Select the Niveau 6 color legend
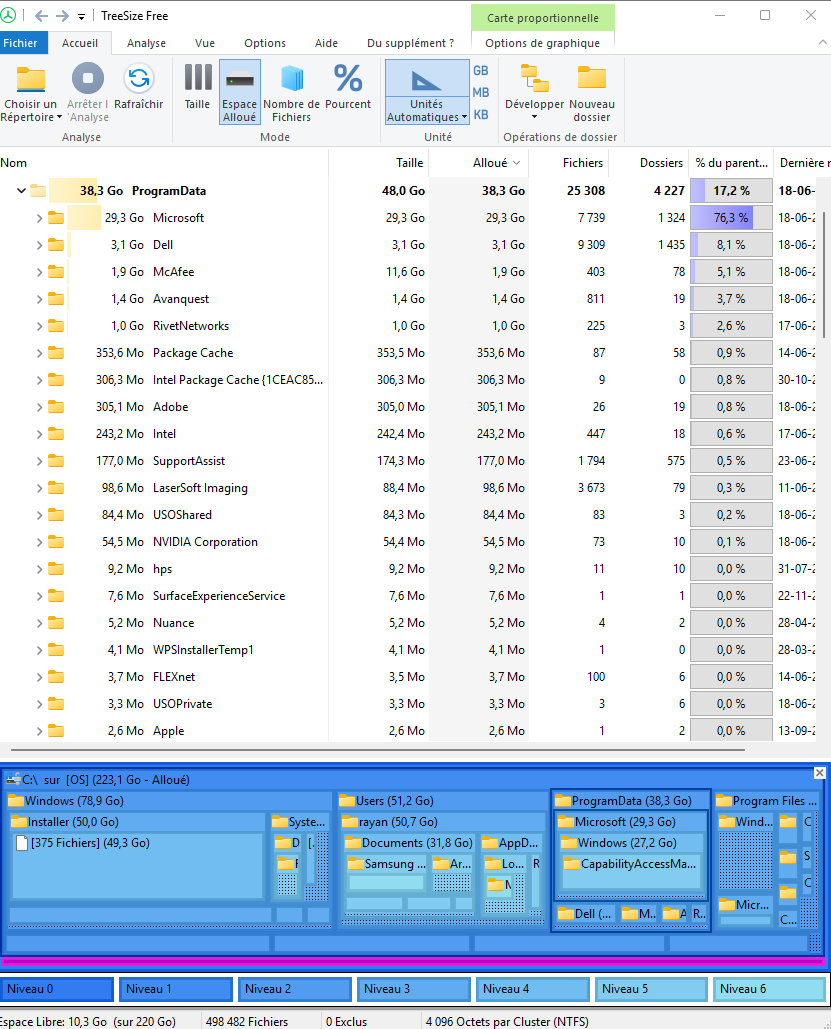Viewport: 831px width, 1029px height. tap(769, 989)
